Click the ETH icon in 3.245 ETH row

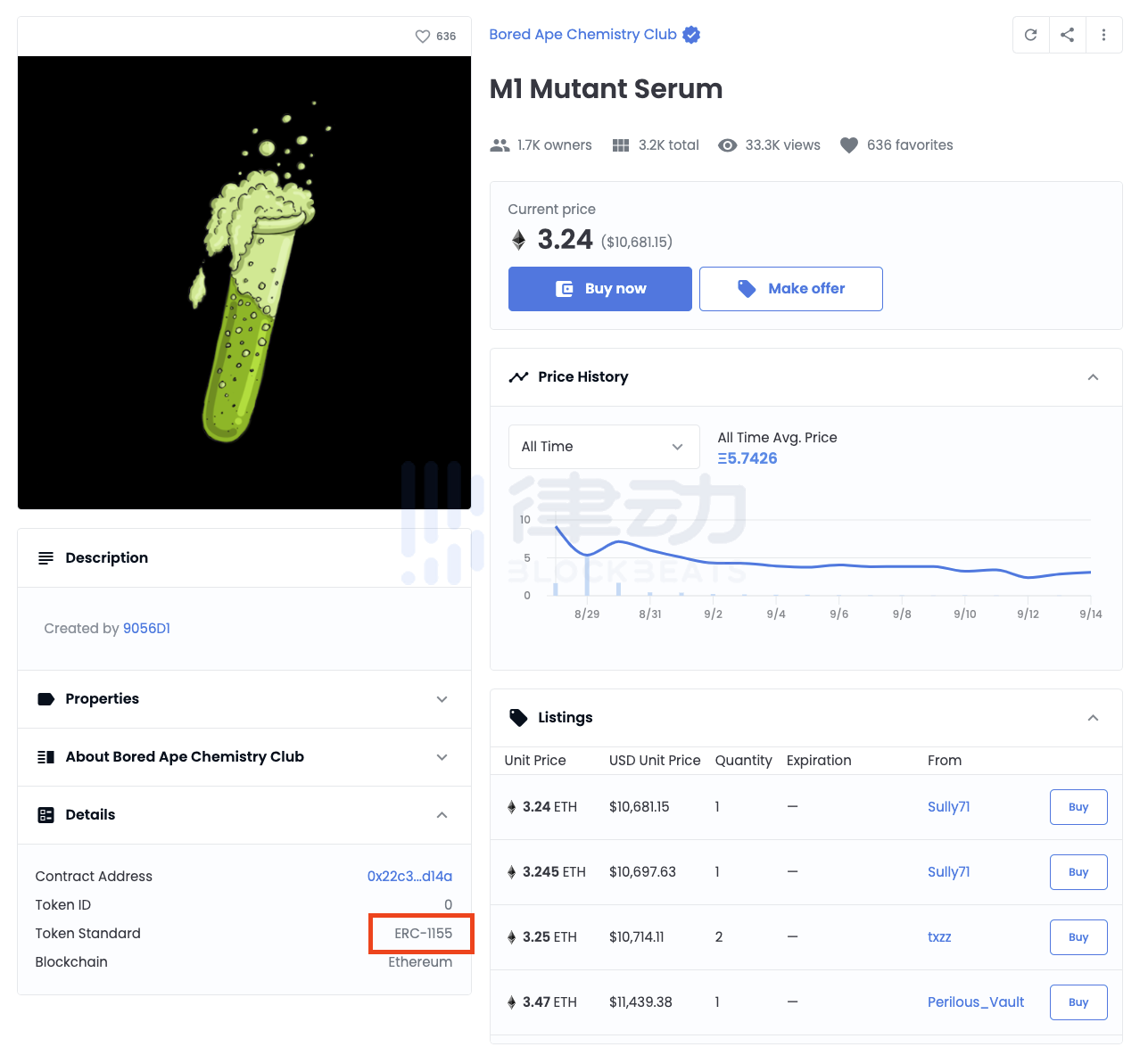click(x=512, y=872)
